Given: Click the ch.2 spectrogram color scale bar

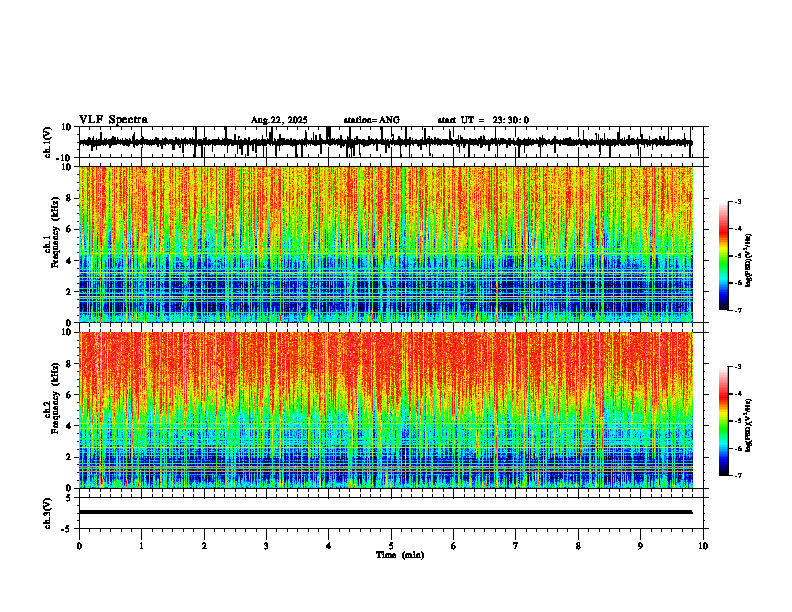Looking at the screenshot, I should click(723, 421).
